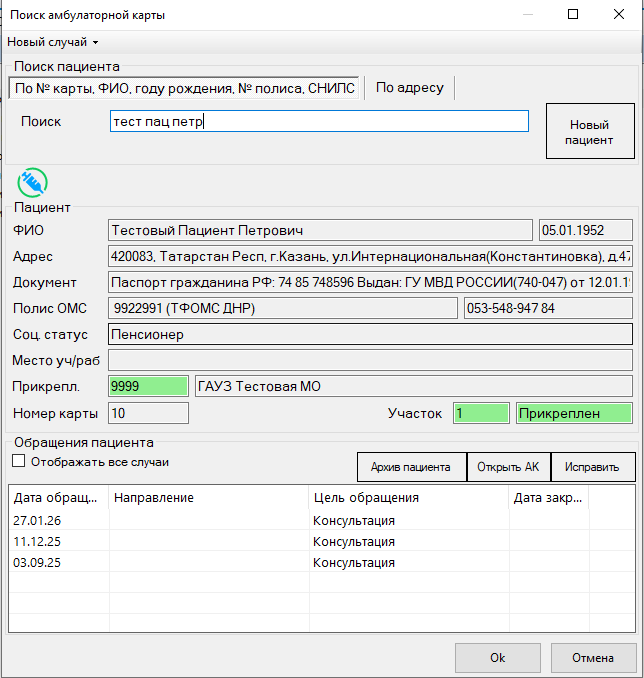This screenshot has height=678, width=644.
Task: Maximize the Поиск амбулаторной карты window
Action: click(x=573, y=14)
